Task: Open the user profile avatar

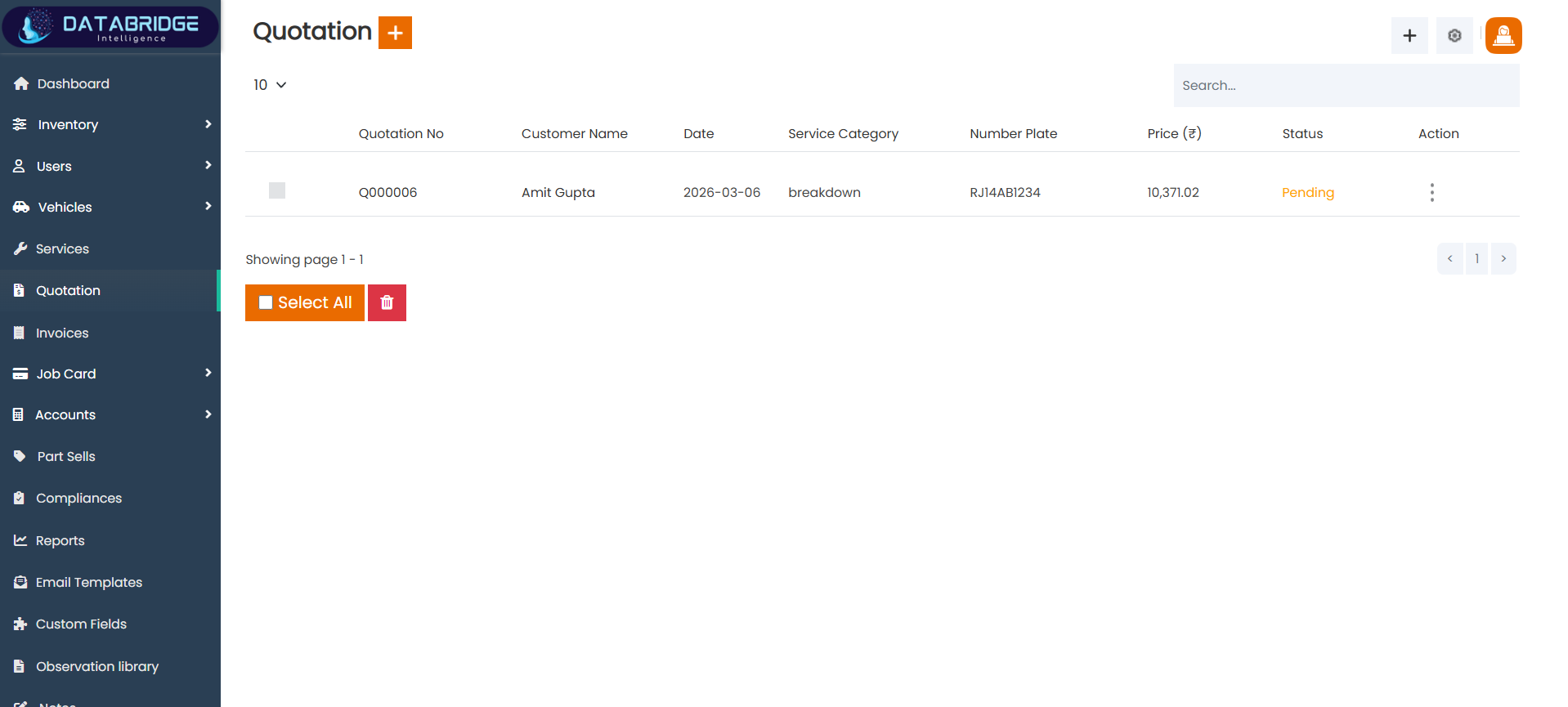Action: pyautogui.click(x=1503, y=35)
